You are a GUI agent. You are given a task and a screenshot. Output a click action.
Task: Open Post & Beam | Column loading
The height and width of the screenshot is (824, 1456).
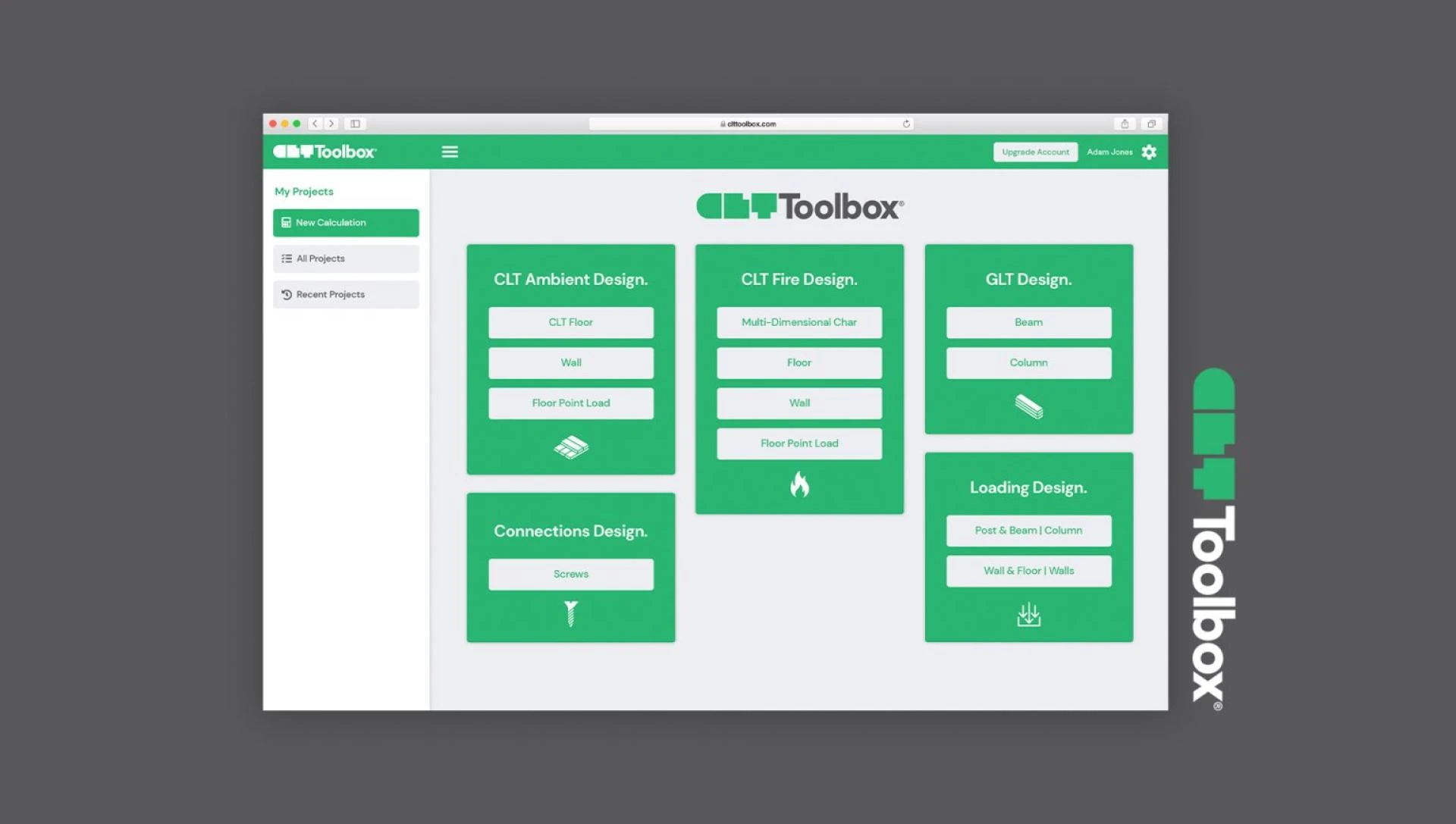pos(1028,531)
